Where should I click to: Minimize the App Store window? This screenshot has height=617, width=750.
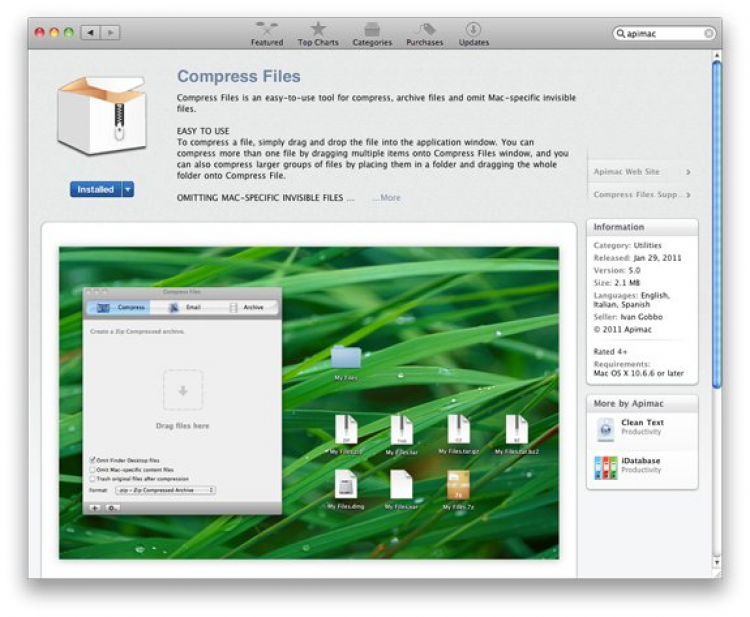pyautogui.click(x=54, y=33)
